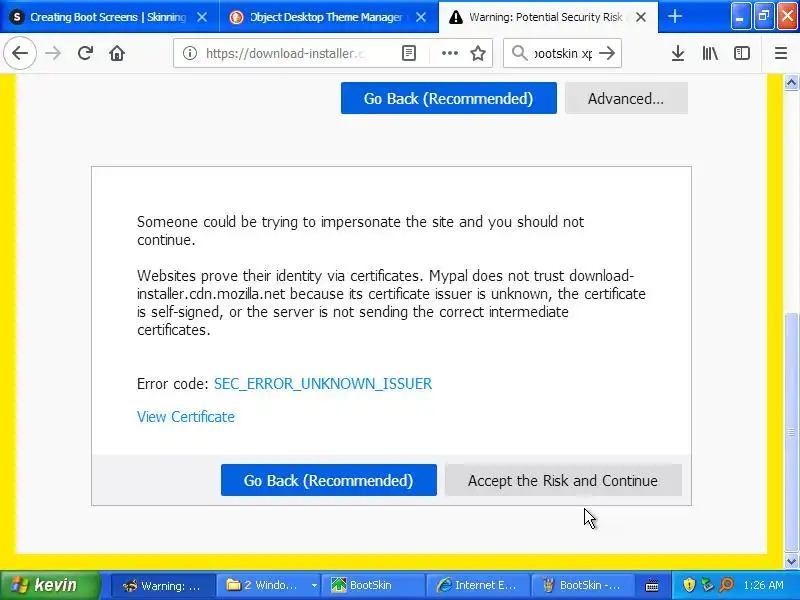Close the Warning: Potential Security Risk tab

641,17
